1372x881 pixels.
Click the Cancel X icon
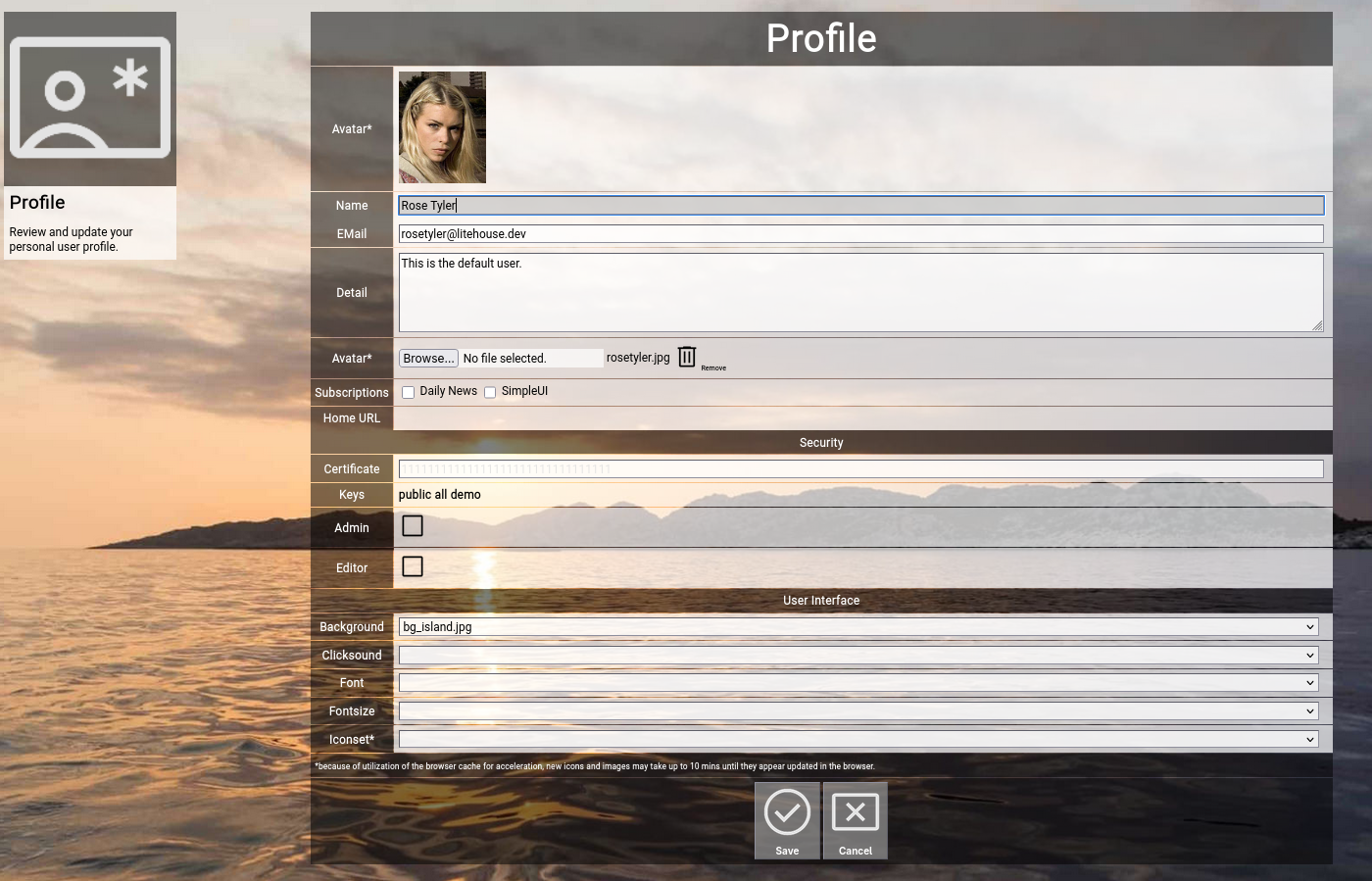[855, 812]
